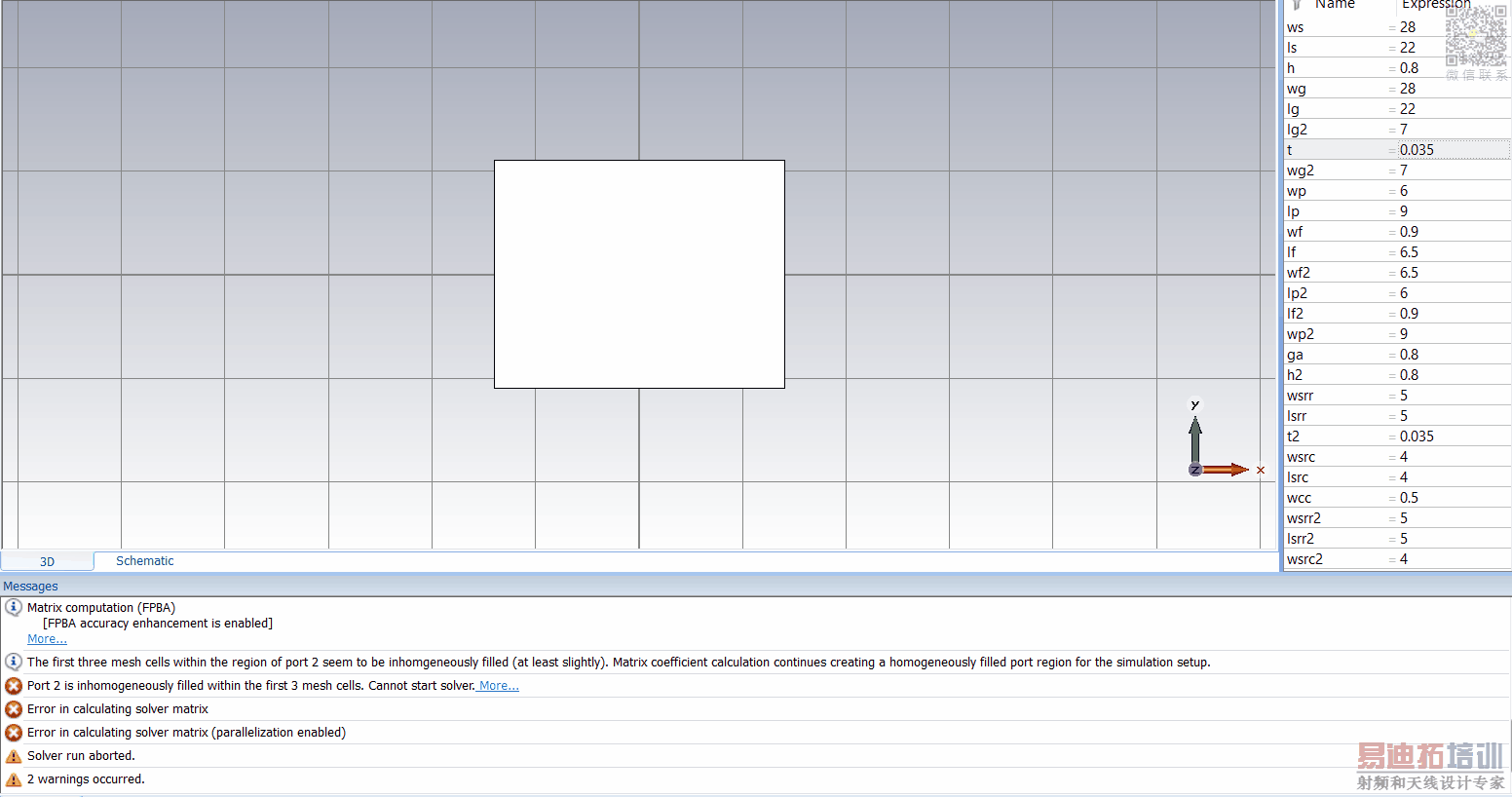Image resolution: width=1512 pixels, height=797 pixels.
Task: Click the y-axis arrow of the coordinate triad
Action: click(1195, 438)
